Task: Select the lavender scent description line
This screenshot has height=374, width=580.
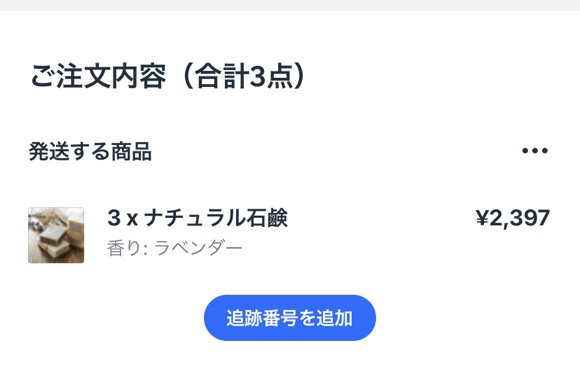Action: click(x=175, y=248)
